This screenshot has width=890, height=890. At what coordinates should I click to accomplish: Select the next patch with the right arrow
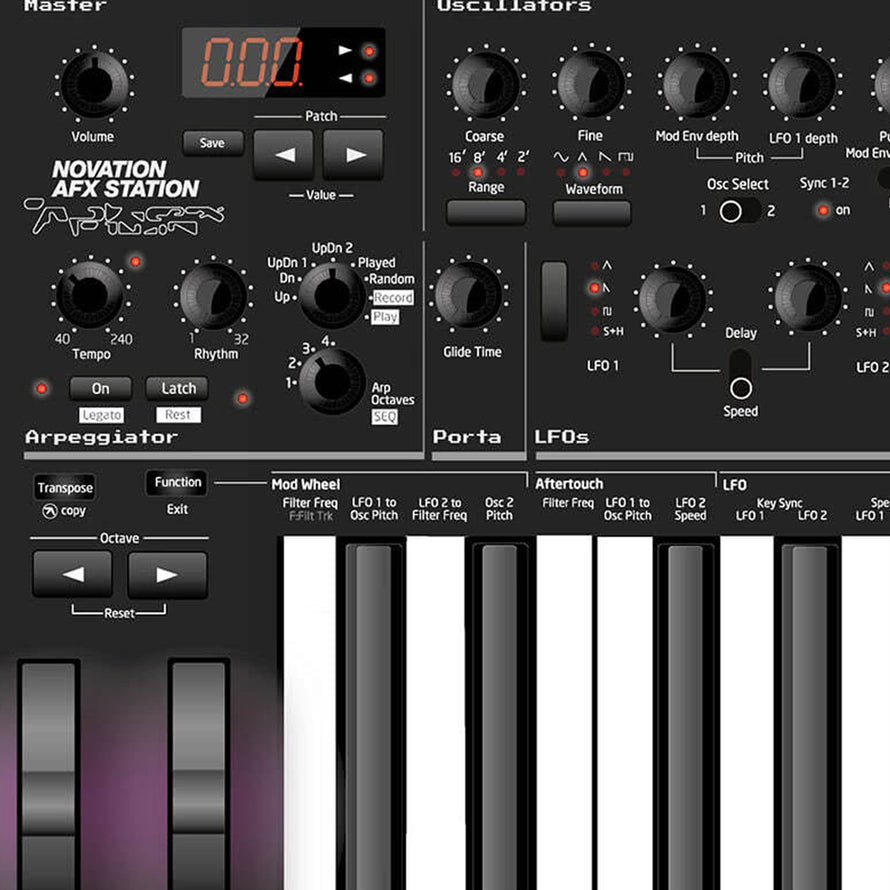click(353, 154)
